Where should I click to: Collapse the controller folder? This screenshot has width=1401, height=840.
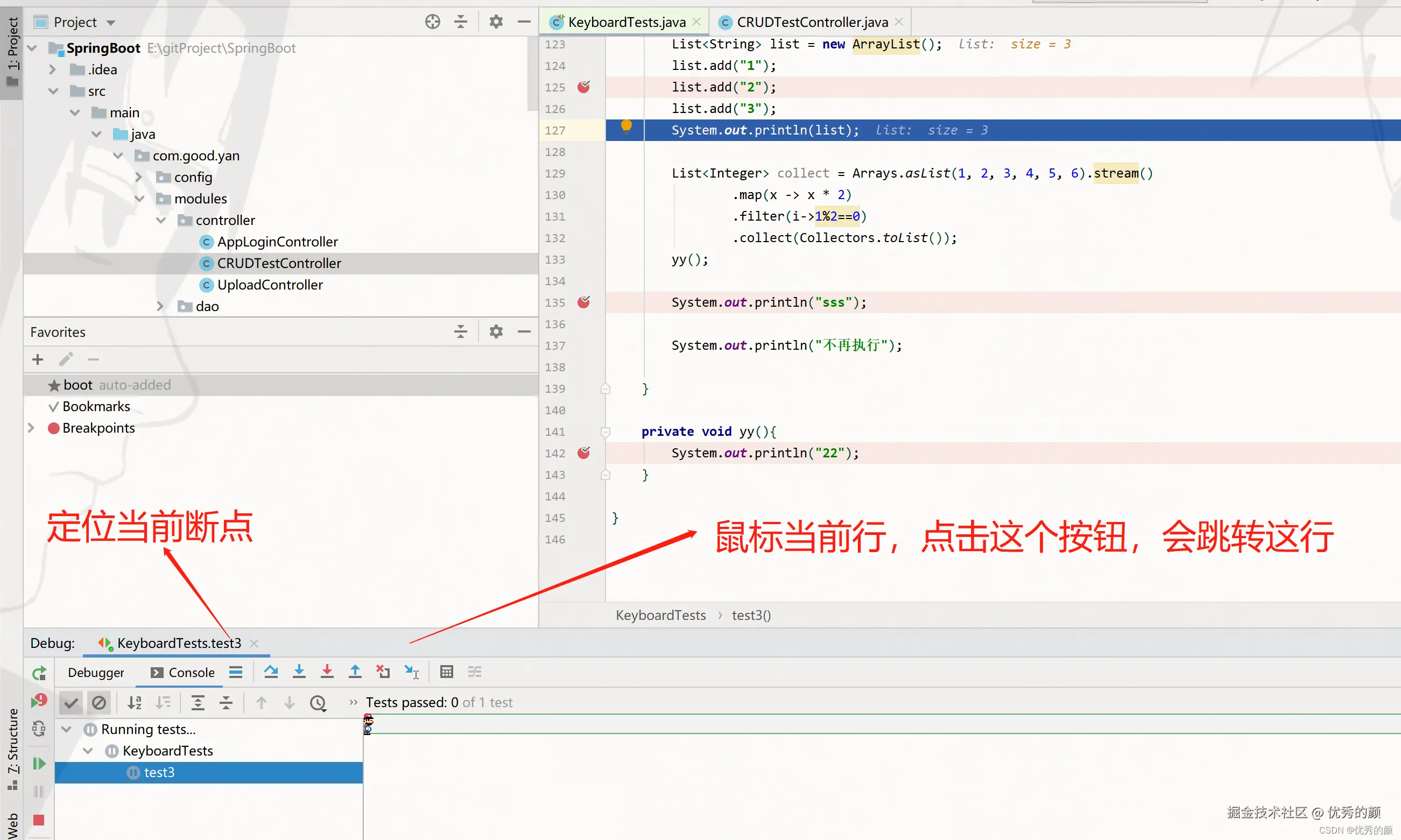[x=161, y=220]
